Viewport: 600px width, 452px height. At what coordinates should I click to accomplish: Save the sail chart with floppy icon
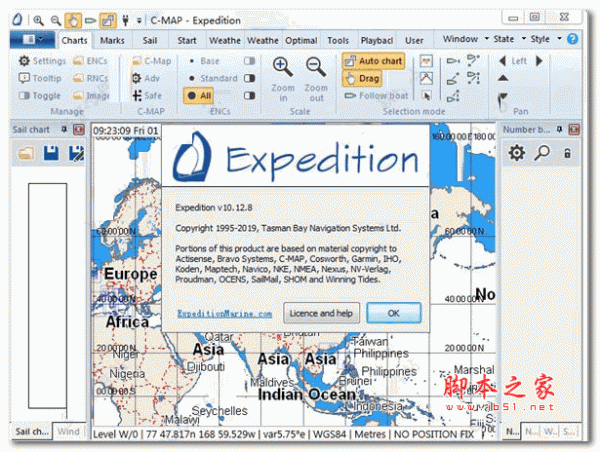tap(51, 153)
